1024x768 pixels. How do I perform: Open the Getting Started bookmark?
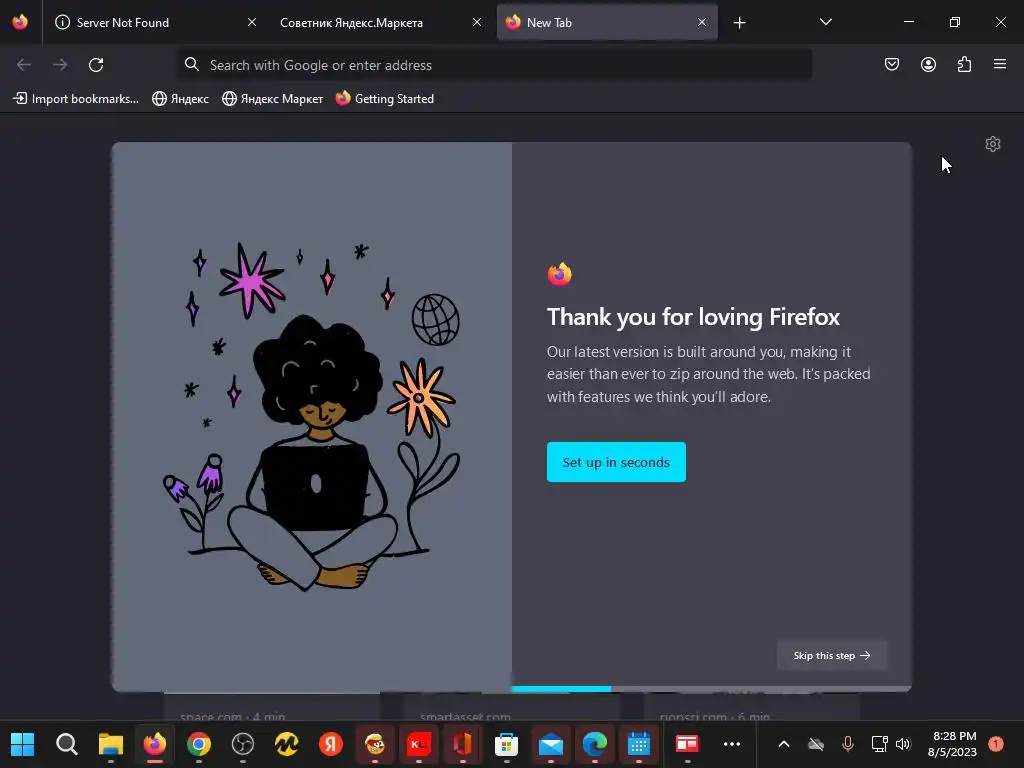385,99
